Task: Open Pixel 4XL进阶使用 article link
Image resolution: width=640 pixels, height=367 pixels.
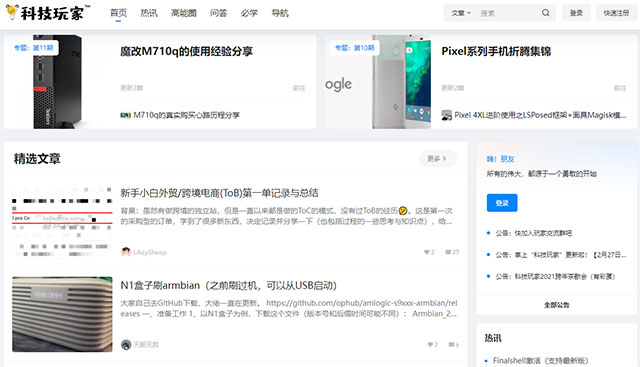Action: [x=540, y=115]
